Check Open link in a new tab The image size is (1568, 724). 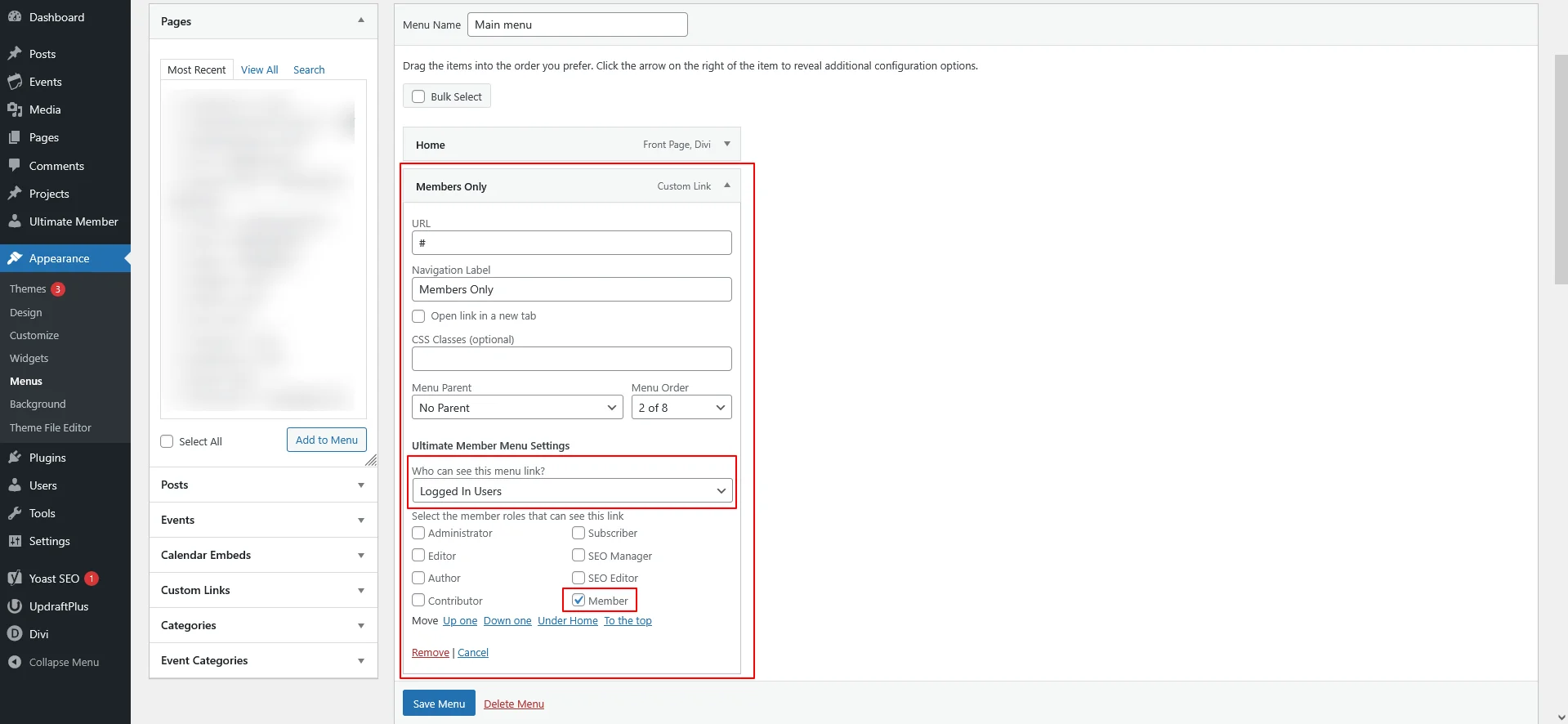point(418,316)
